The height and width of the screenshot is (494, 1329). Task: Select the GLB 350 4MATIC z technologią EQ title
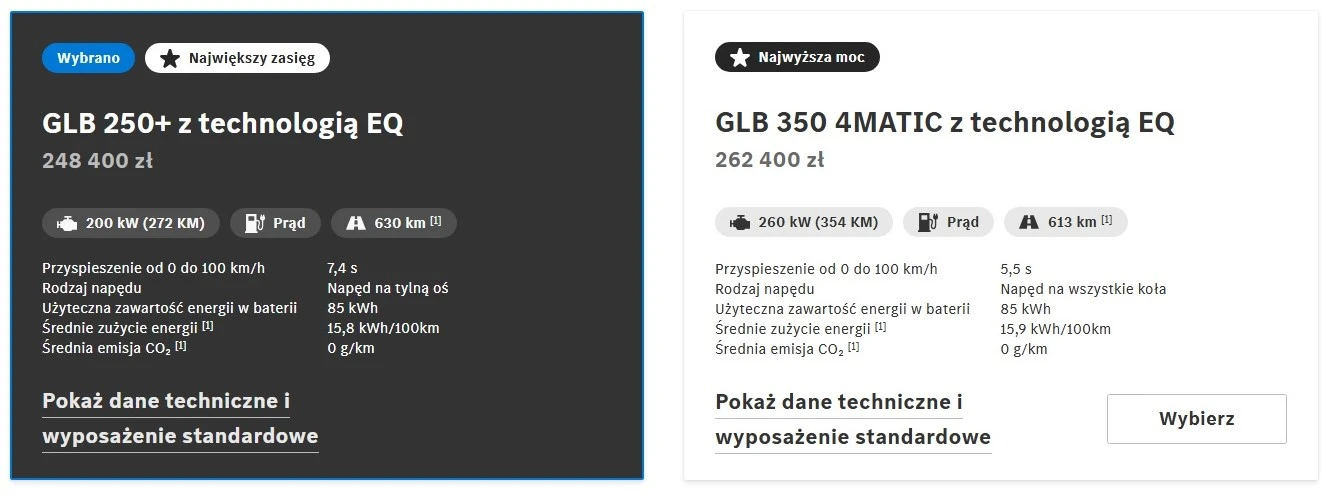[x=945, y=124]
